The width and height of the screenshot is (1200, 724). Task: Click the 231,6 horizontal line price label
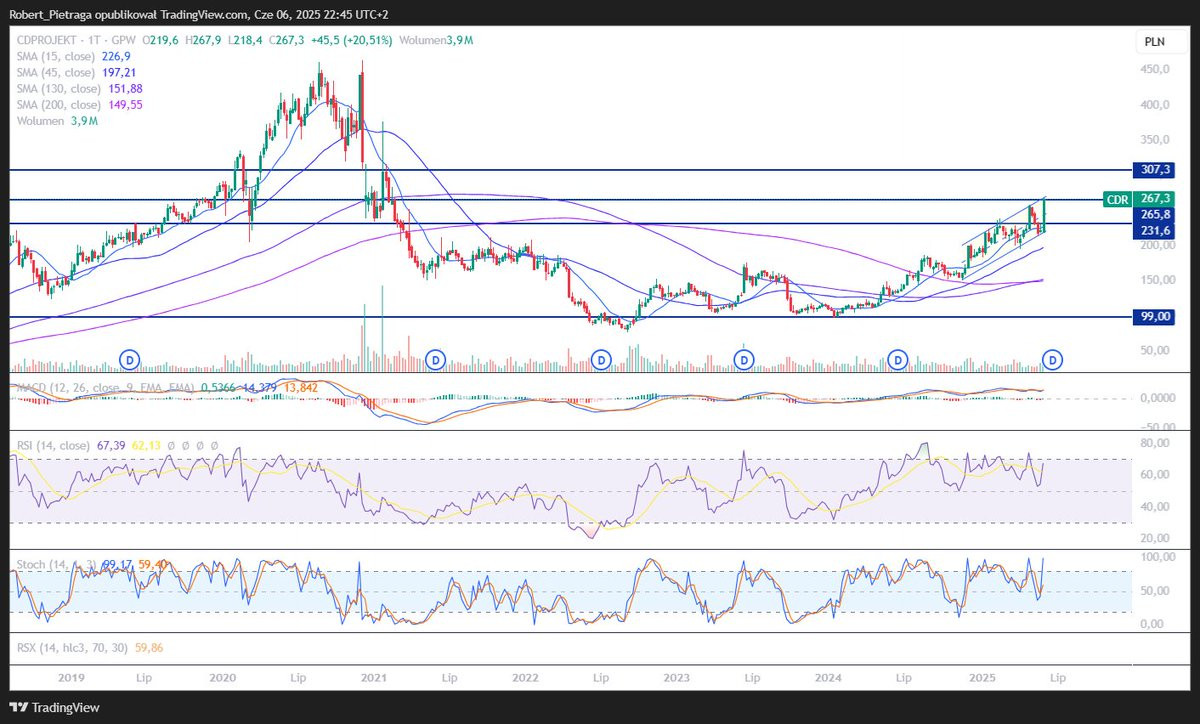[x=1155, y=231]
